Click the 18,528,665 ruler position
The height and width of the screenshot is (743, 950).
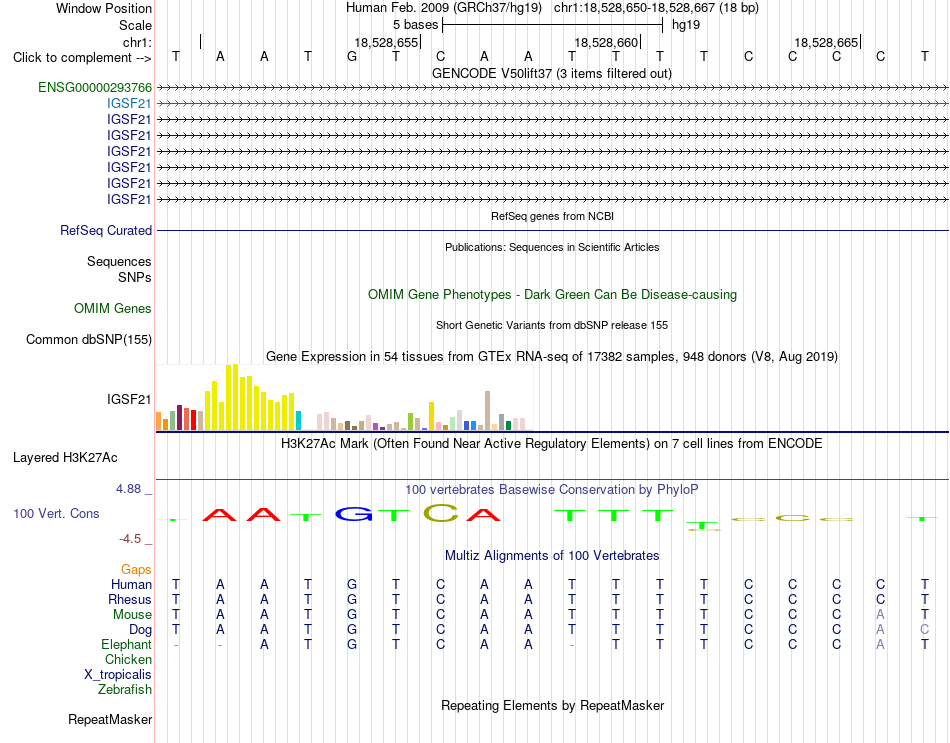coord(826,42)
